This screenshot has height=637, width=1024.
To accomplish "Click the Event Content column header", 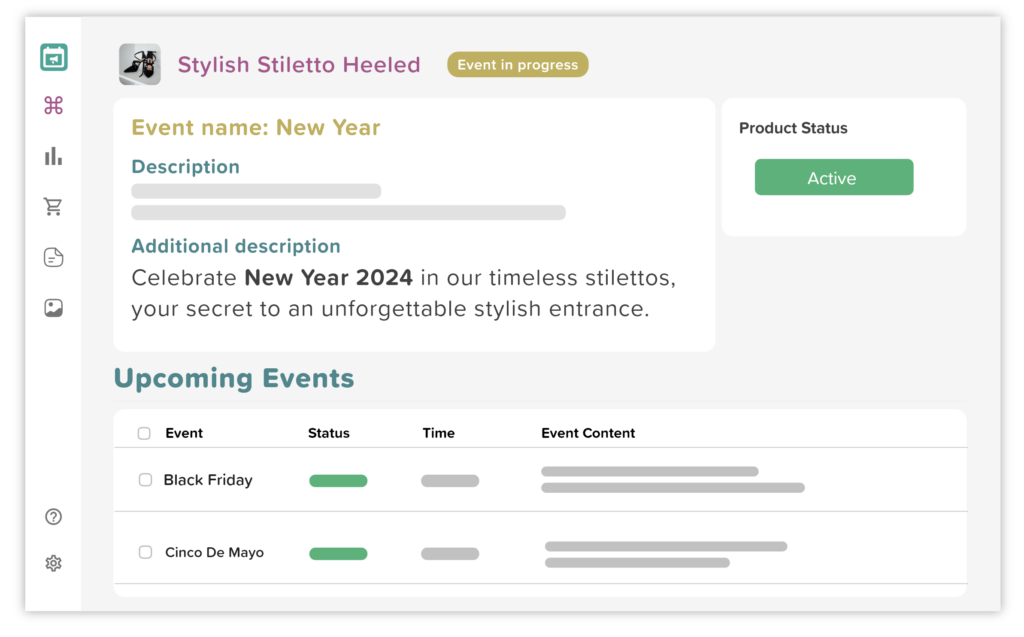I will coord(588,433).
